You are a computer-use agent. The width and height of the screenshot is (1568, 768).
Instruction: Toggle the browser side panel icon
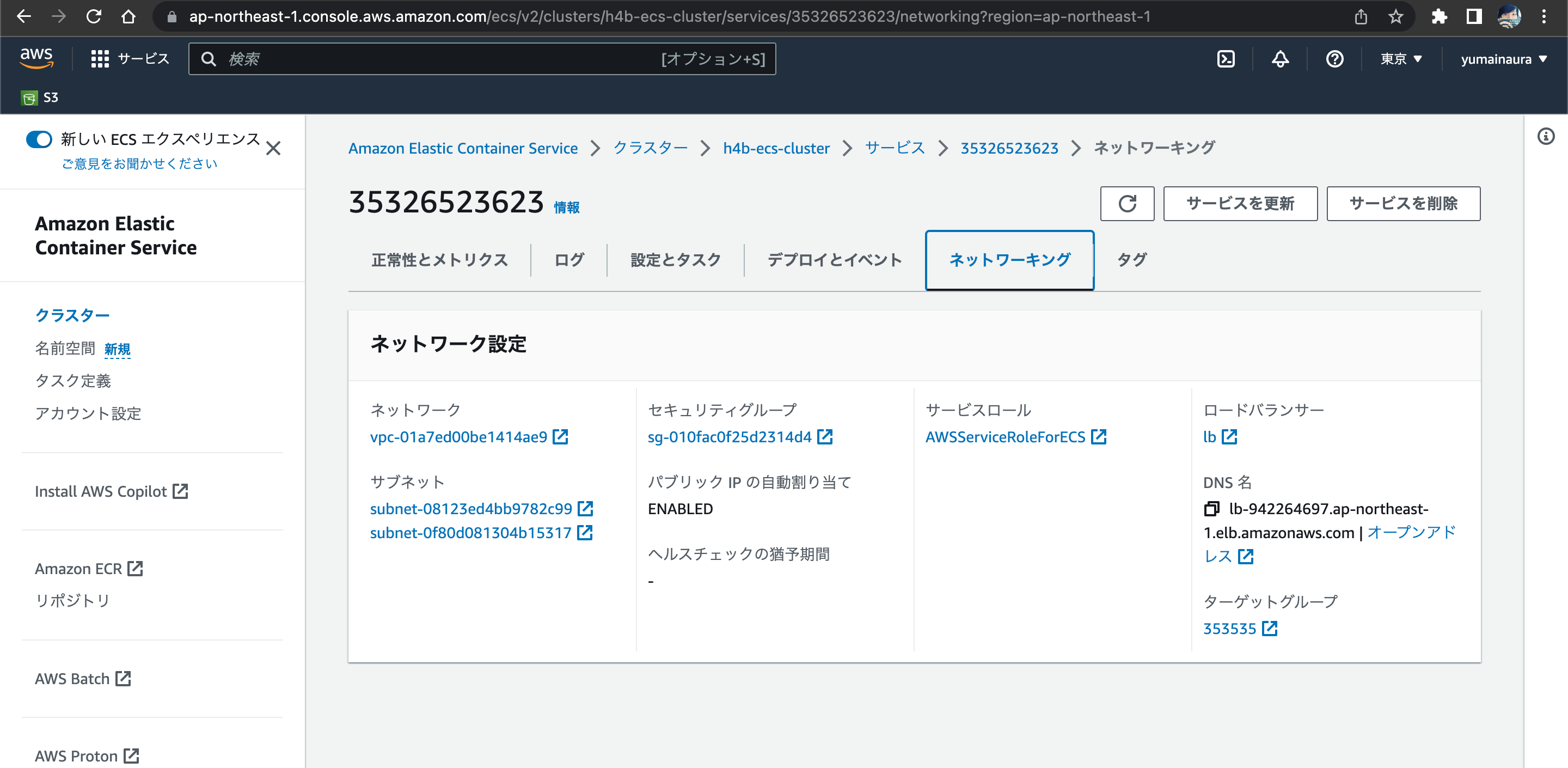tap(1474, 16)
